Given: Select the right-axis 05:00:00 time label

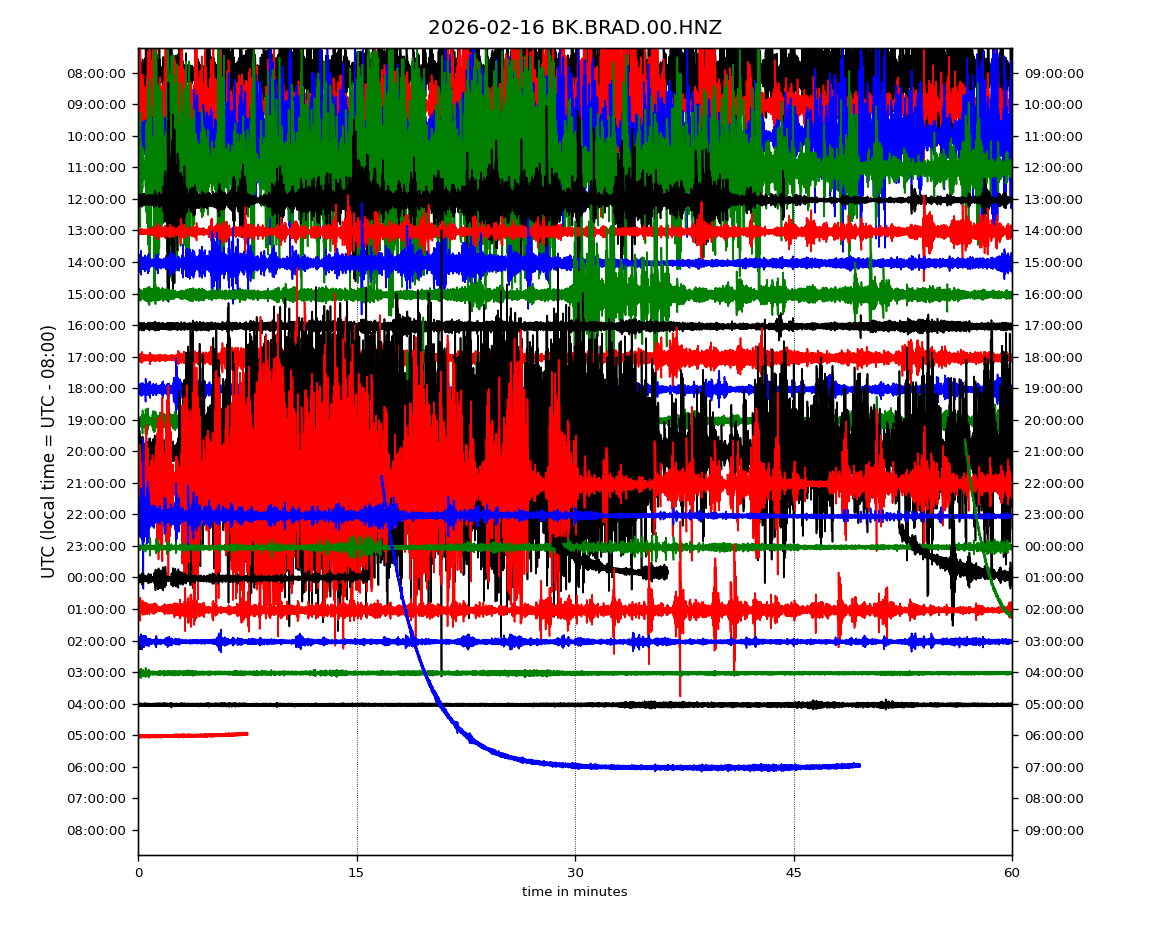Looking at the screenshot, I should pos(1054,704).
